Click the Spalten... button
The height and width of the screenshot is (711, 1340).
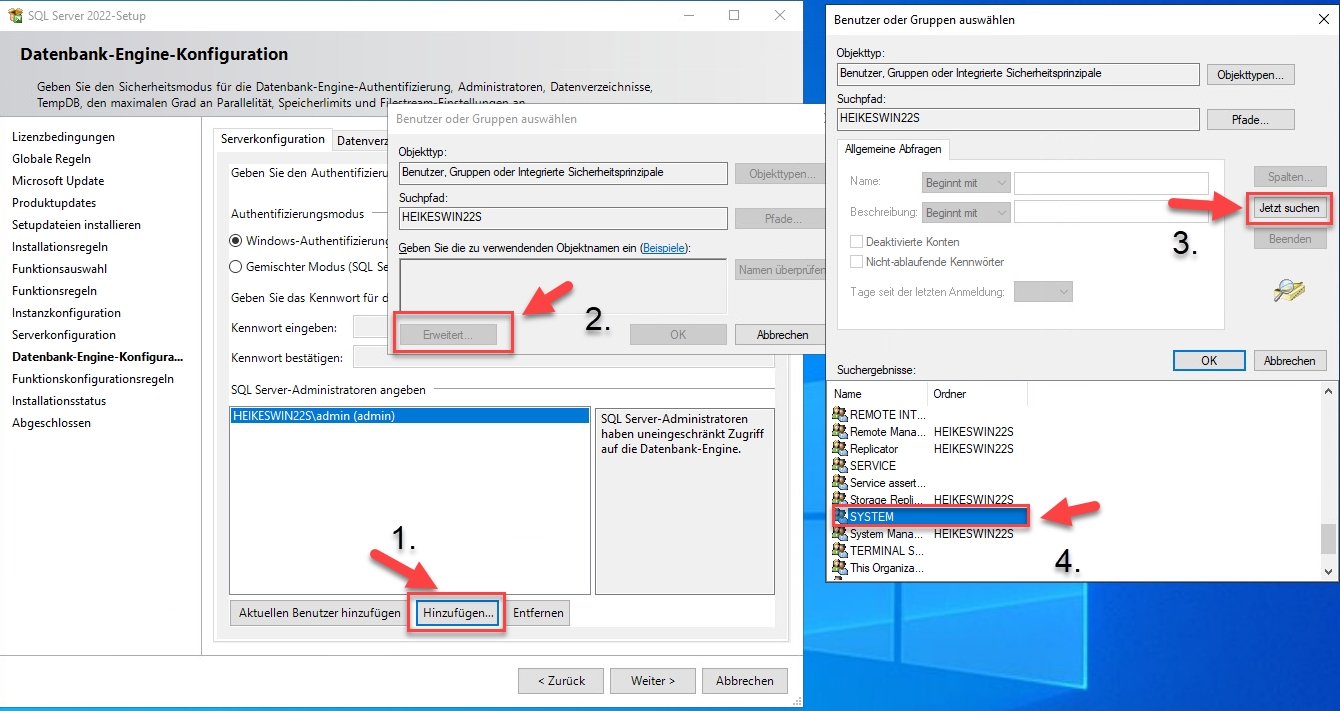(x=1290, y=177)
